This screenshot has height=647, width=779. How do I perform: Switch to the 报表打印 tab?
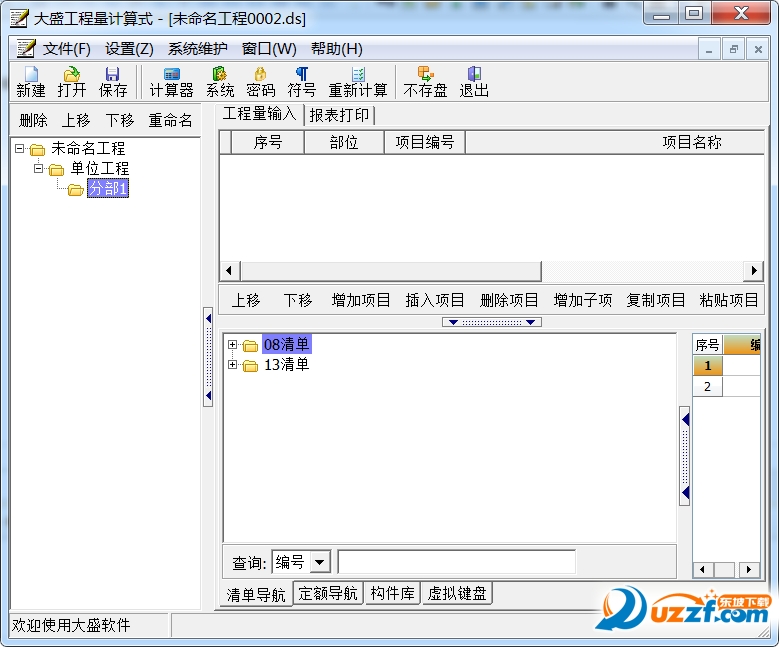[x=339, y=115]
